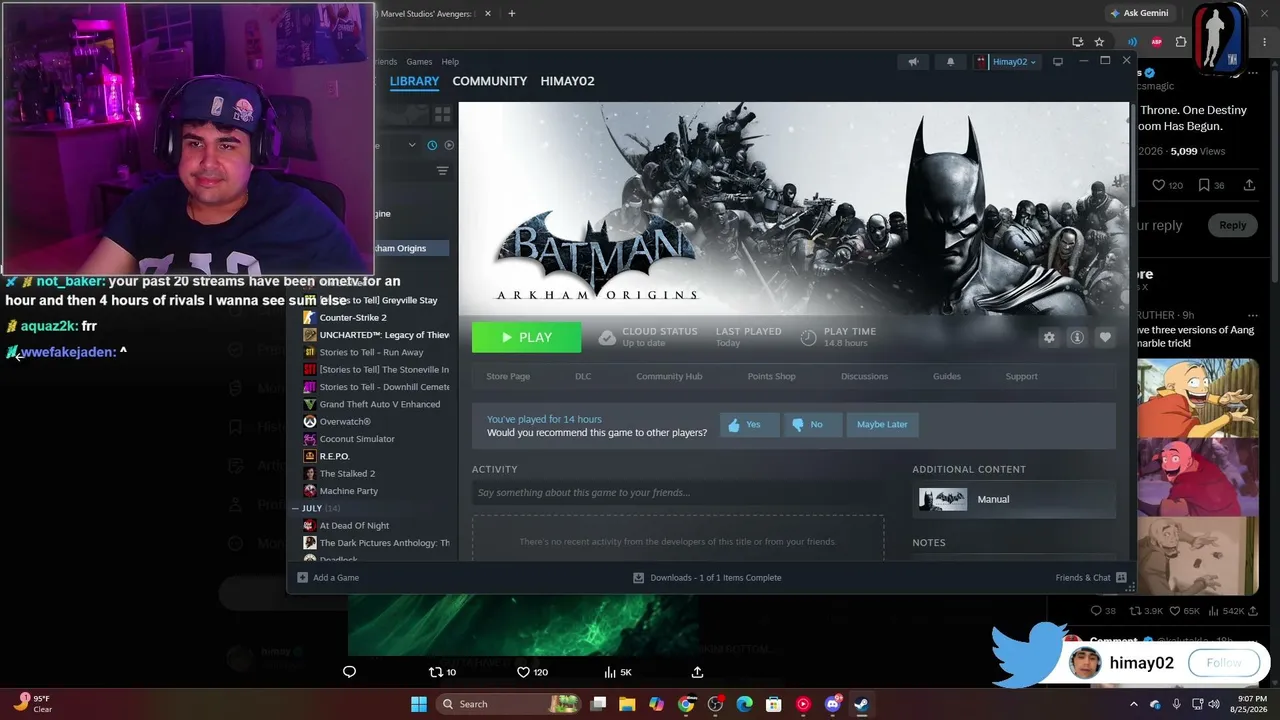1280x720 pixels.
Task: Share the tweet at the bottom
Action: 697,672
